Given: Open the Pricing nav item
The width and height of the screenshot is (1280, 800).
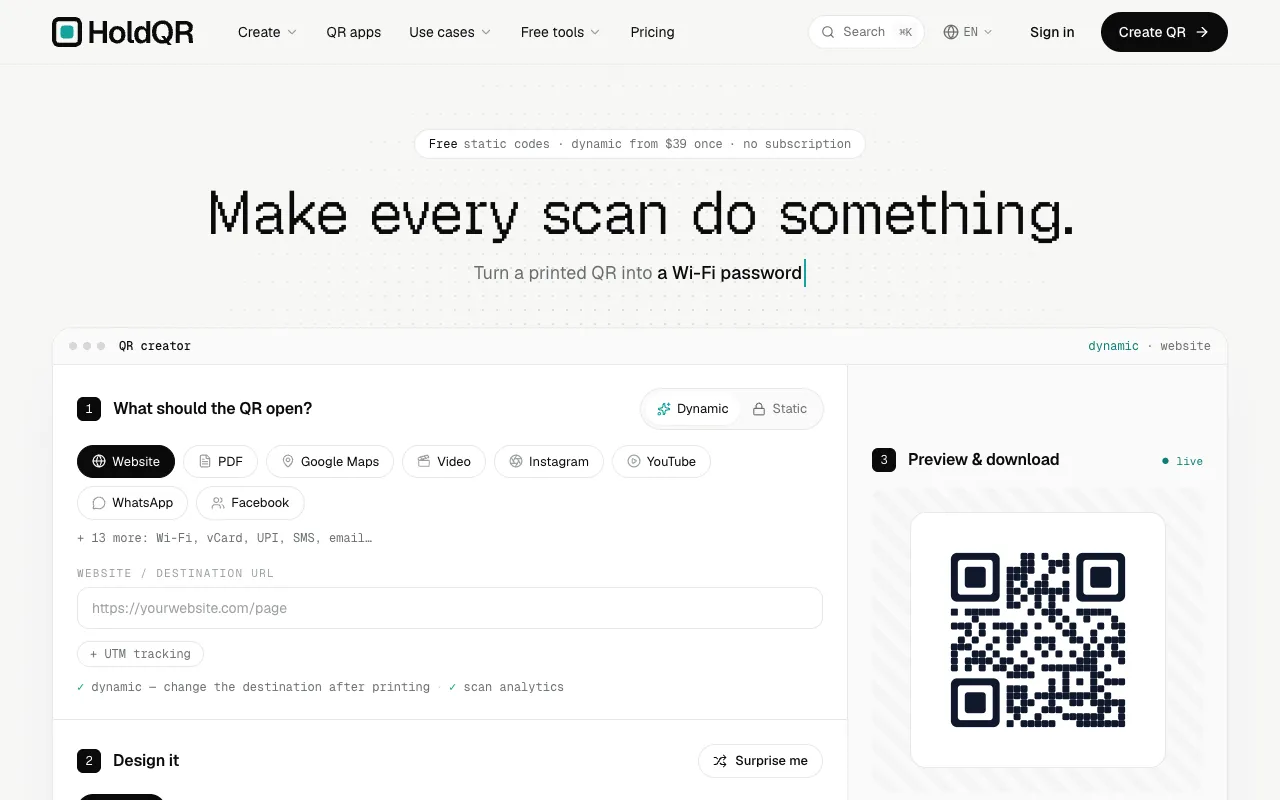Looking at the screenshot, I should [x=652, y=32].
